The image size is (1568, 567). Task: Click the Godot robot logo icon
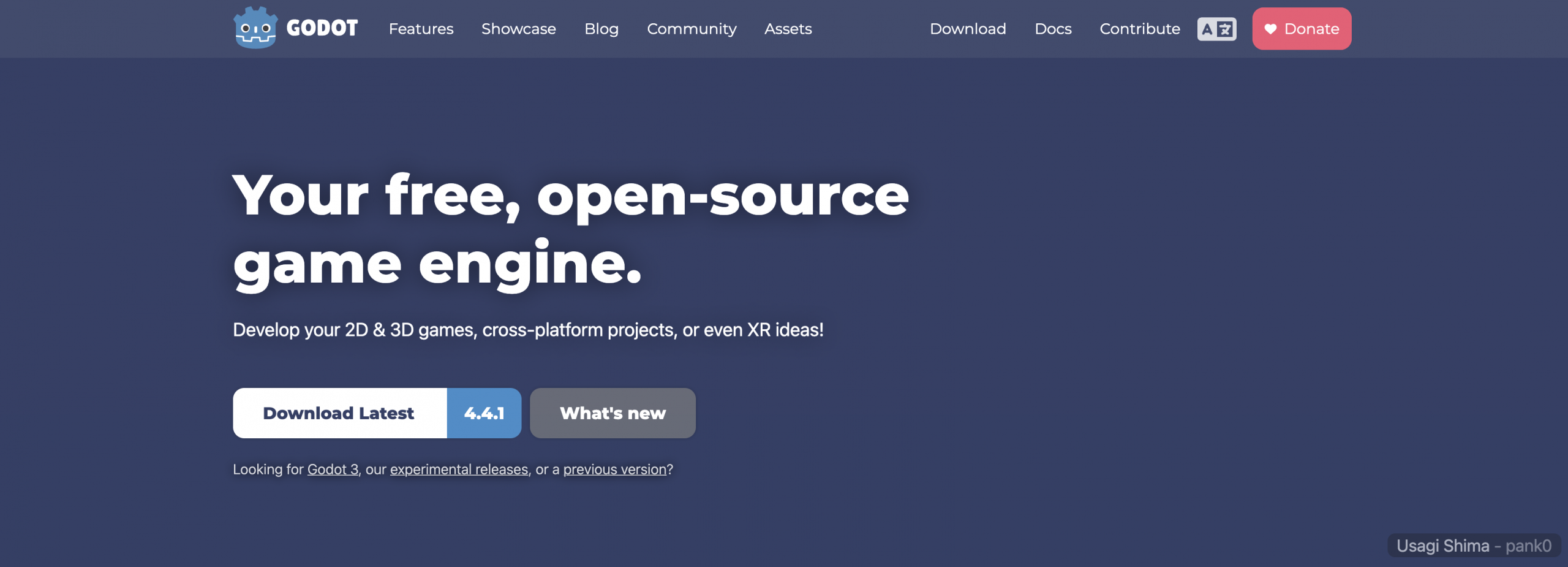point(255,28)
